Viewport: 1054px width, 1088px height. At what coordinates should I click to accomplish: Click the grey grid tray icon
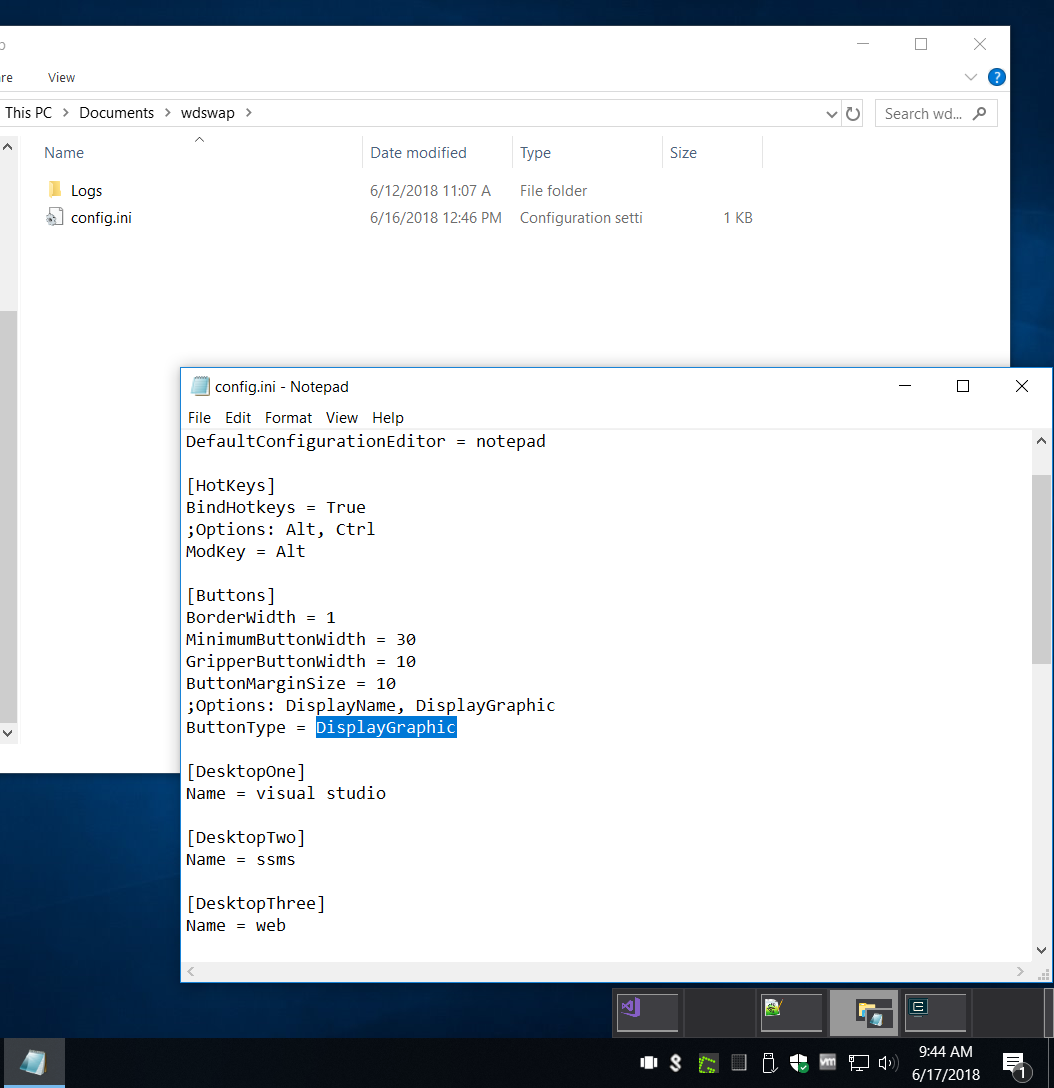click(739, 1062)
